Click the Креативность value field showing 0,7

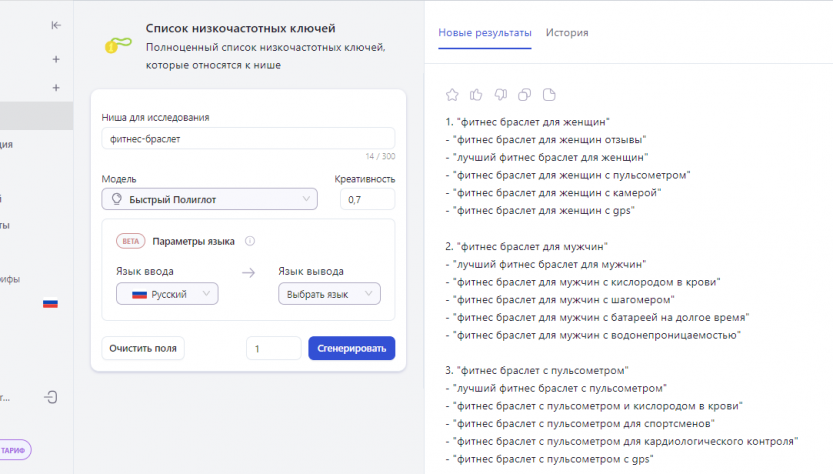367,200
